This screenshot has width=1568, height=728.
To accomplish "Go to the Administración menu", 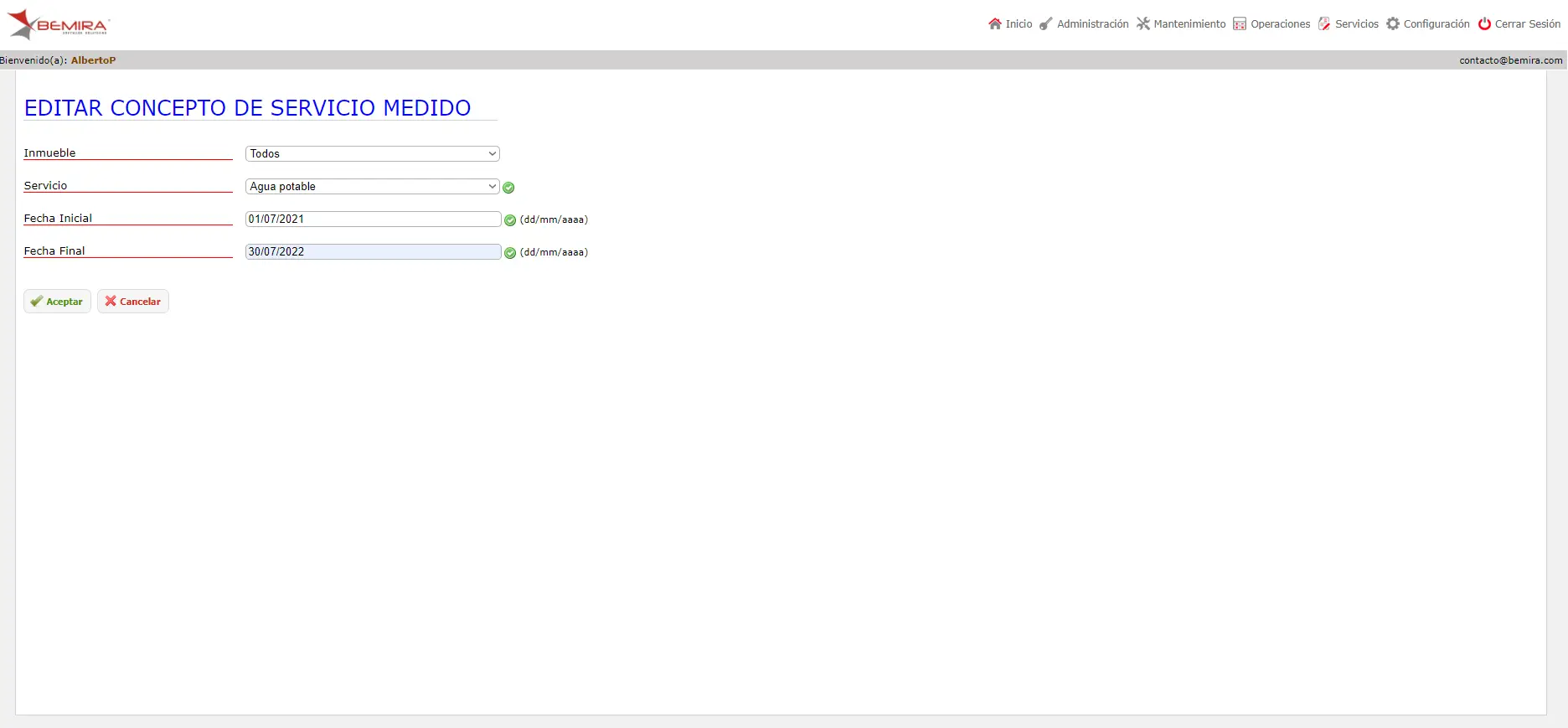I will tap(1084, 23).
